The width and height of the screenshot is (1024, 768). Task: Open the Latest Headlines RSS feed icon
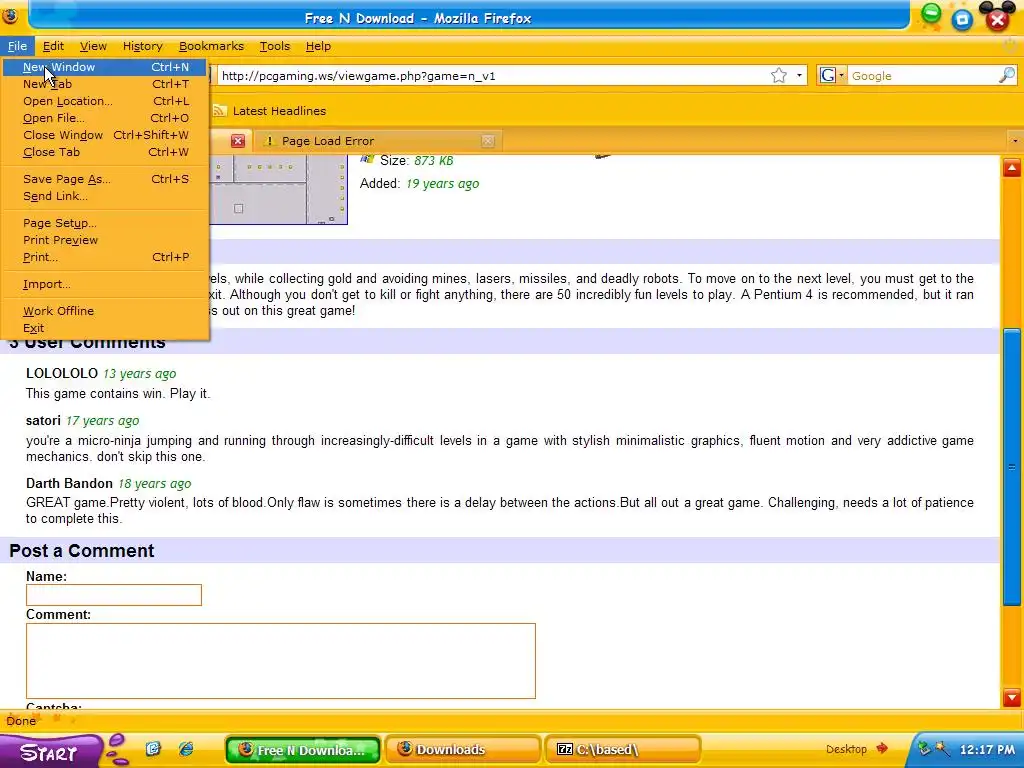(219, 111)
